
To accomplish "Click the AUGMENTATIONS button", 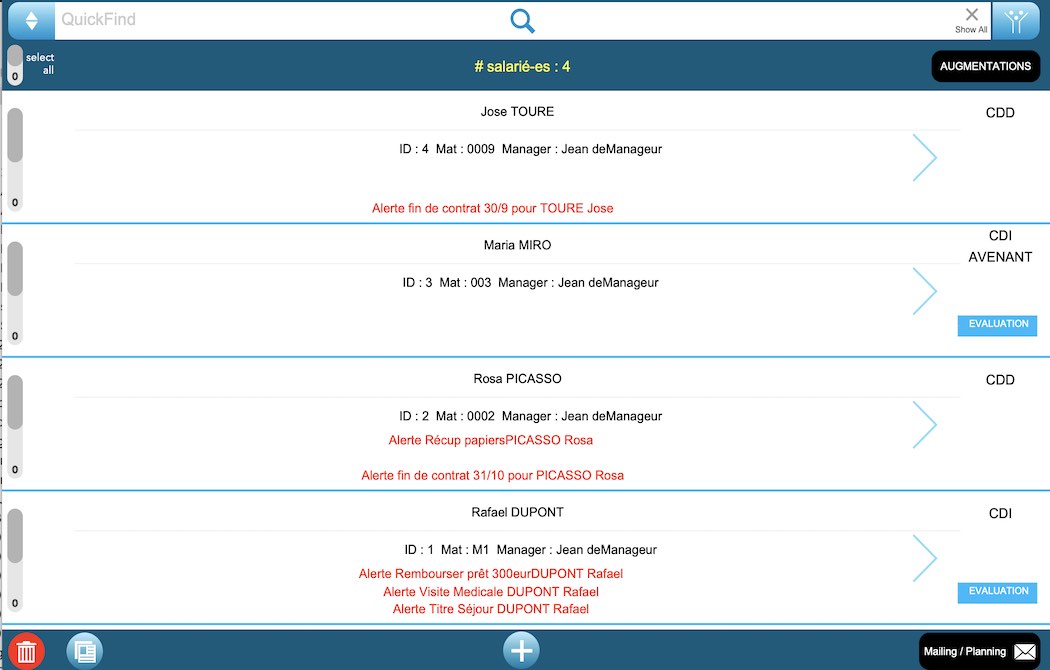I will [984, 66].
